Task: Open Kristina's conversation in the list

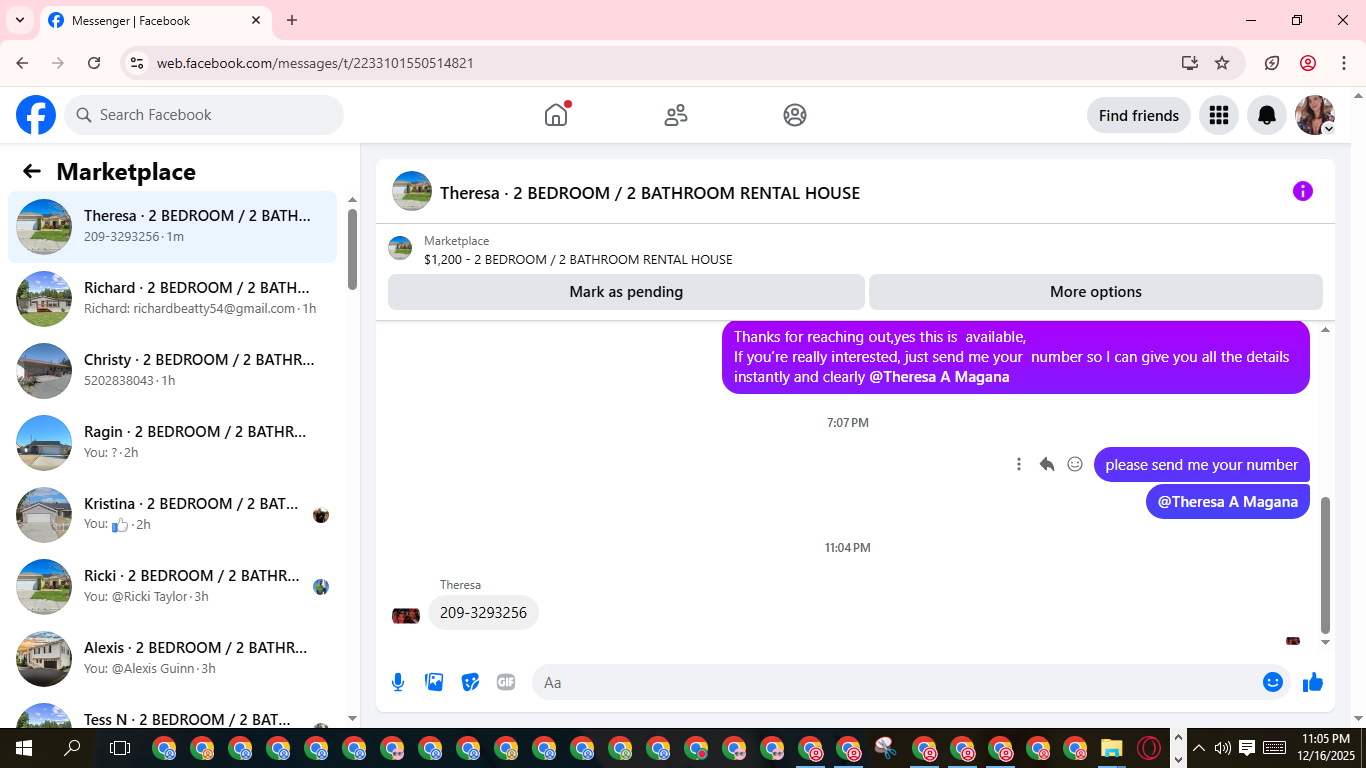Action: [173, 515]
